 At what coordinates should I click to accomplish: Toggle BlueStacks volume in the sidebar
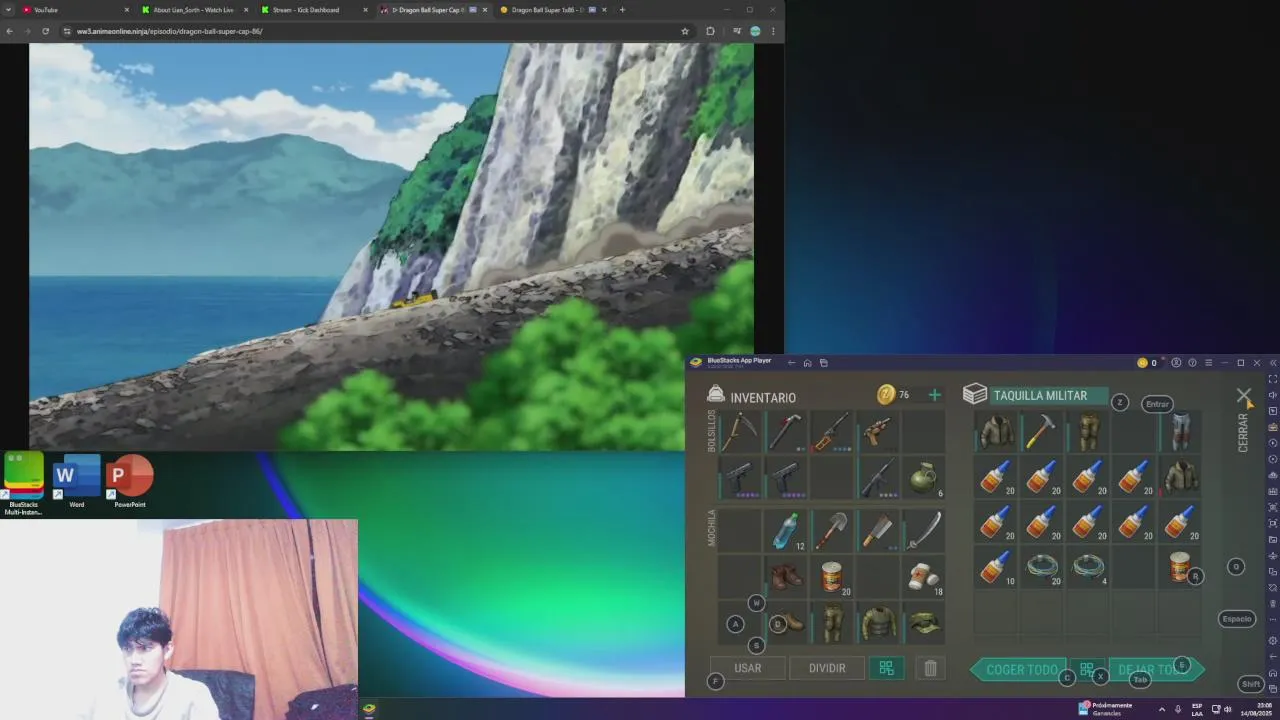coord(1272,395)
